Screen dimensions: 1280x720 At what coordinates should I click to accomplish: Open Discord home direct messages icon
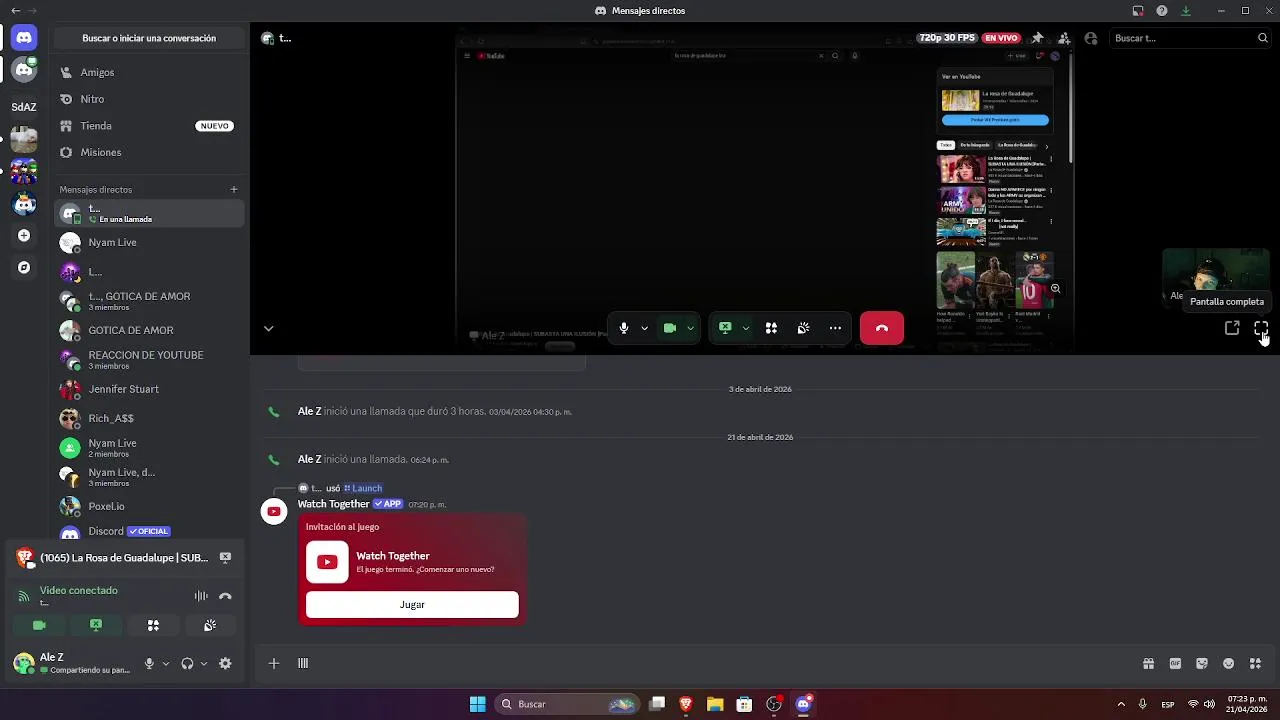coord(24,38)
